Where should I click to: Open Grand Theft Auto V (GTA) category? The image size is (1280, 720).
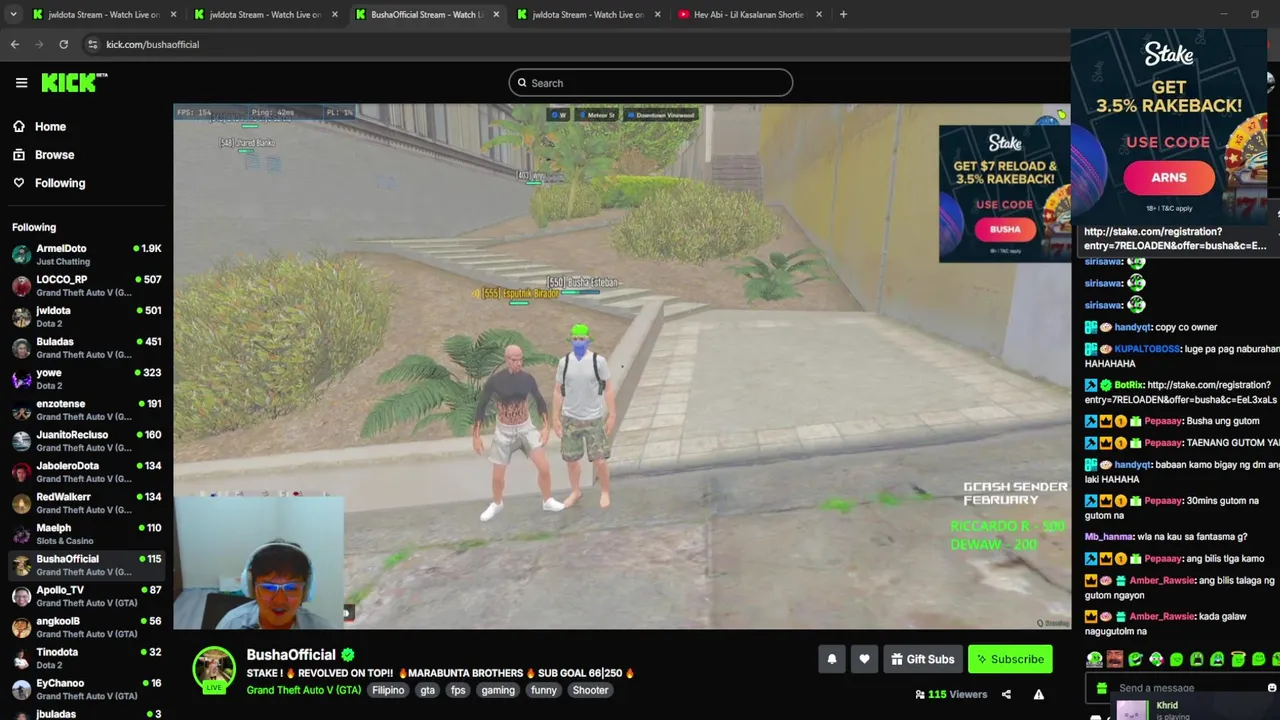pos(304,690)
